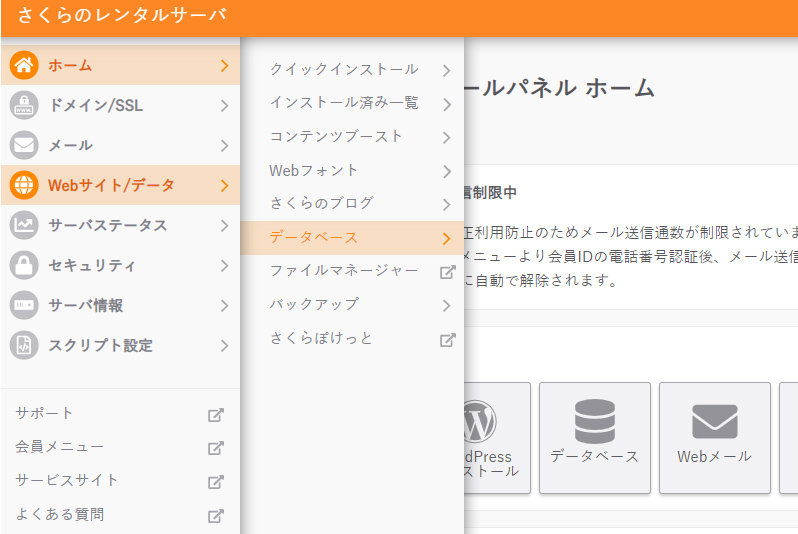The width and height of the screenshot is (798, 534).
Task: Click the Webメール envelope icon on the card
Action: pos(715,421)
